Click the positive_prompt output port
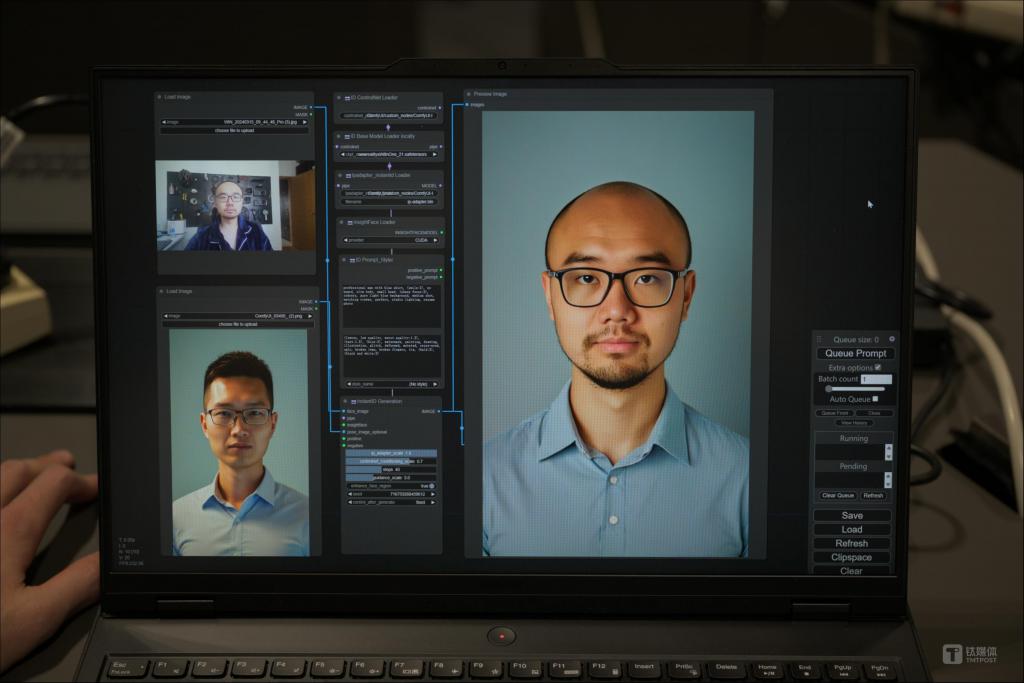 pos(441,270)
